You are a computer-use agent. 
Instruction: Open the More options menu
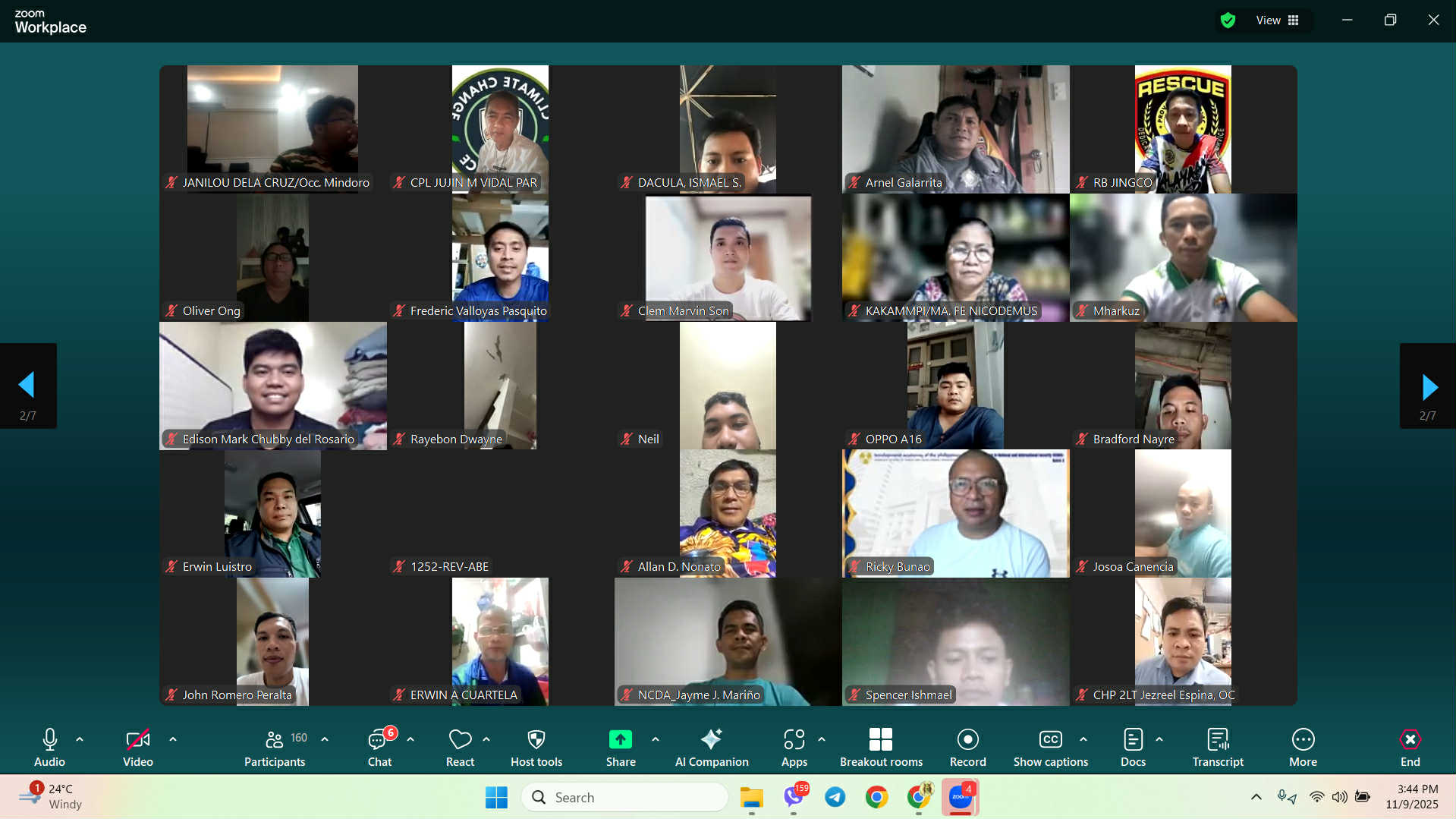click(x=1303, y=748)
